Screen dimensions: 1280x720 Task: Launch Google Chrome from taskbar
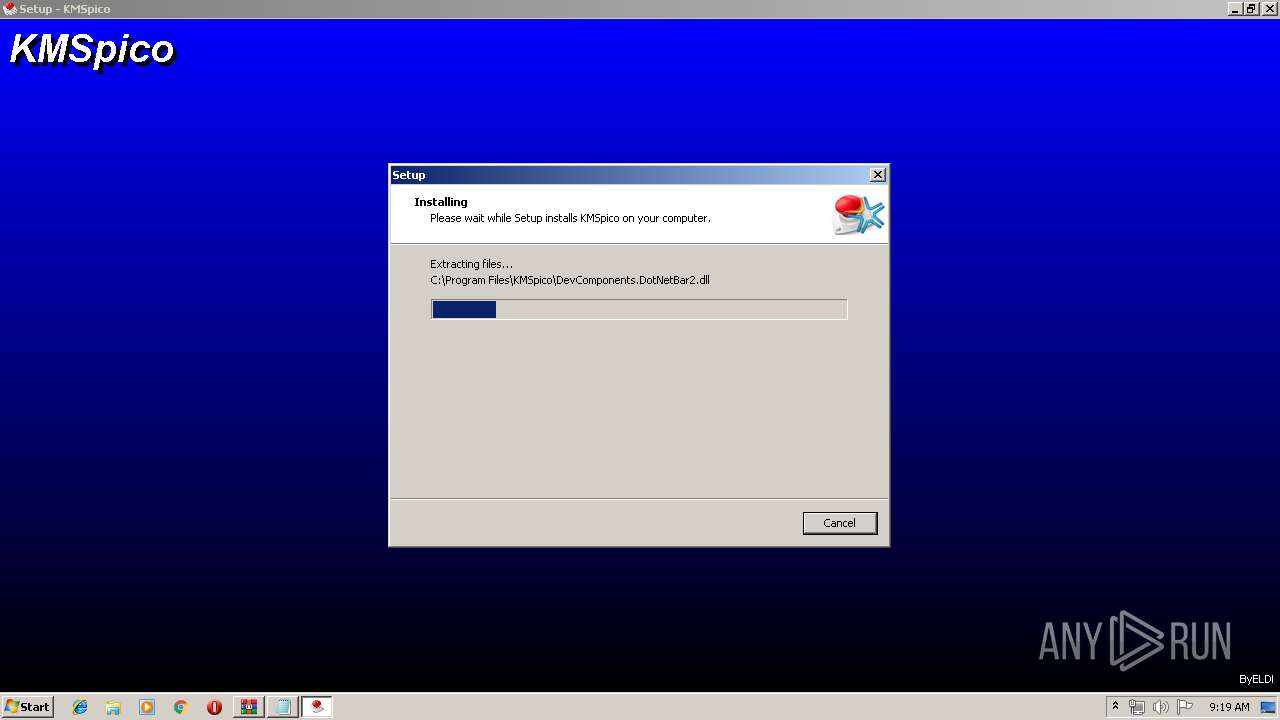click(x=181, y=707)
